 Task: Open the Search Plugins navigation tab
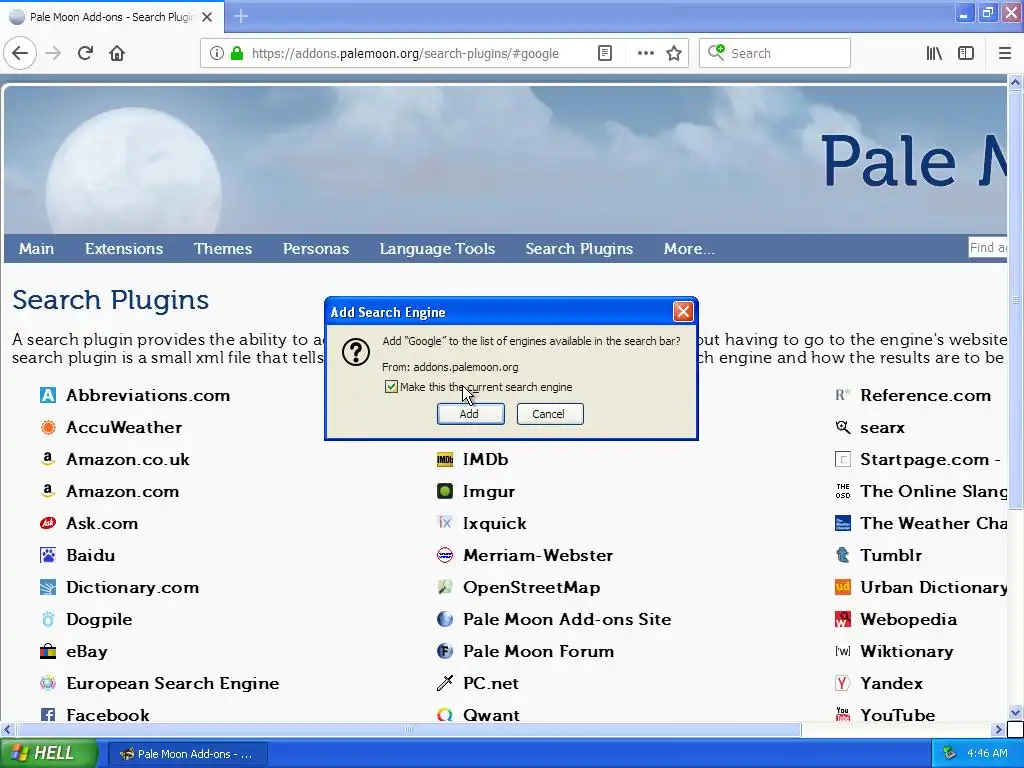point(579,249)
